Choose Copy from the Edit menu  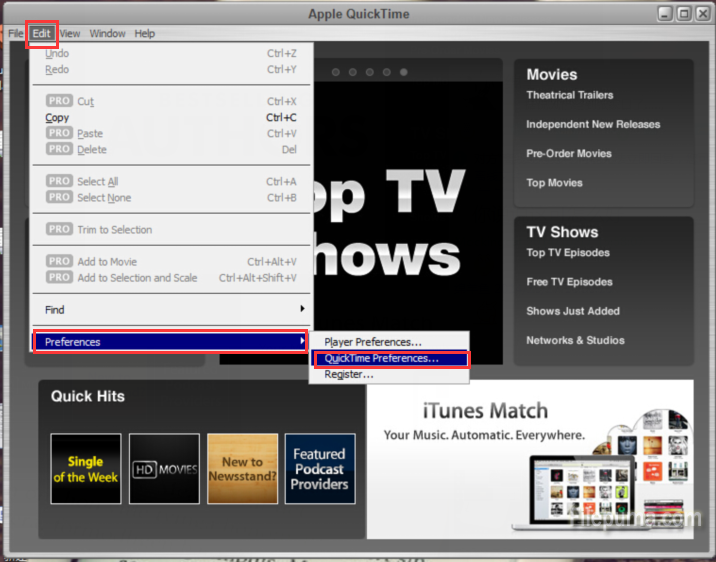(x=58, y=118)
